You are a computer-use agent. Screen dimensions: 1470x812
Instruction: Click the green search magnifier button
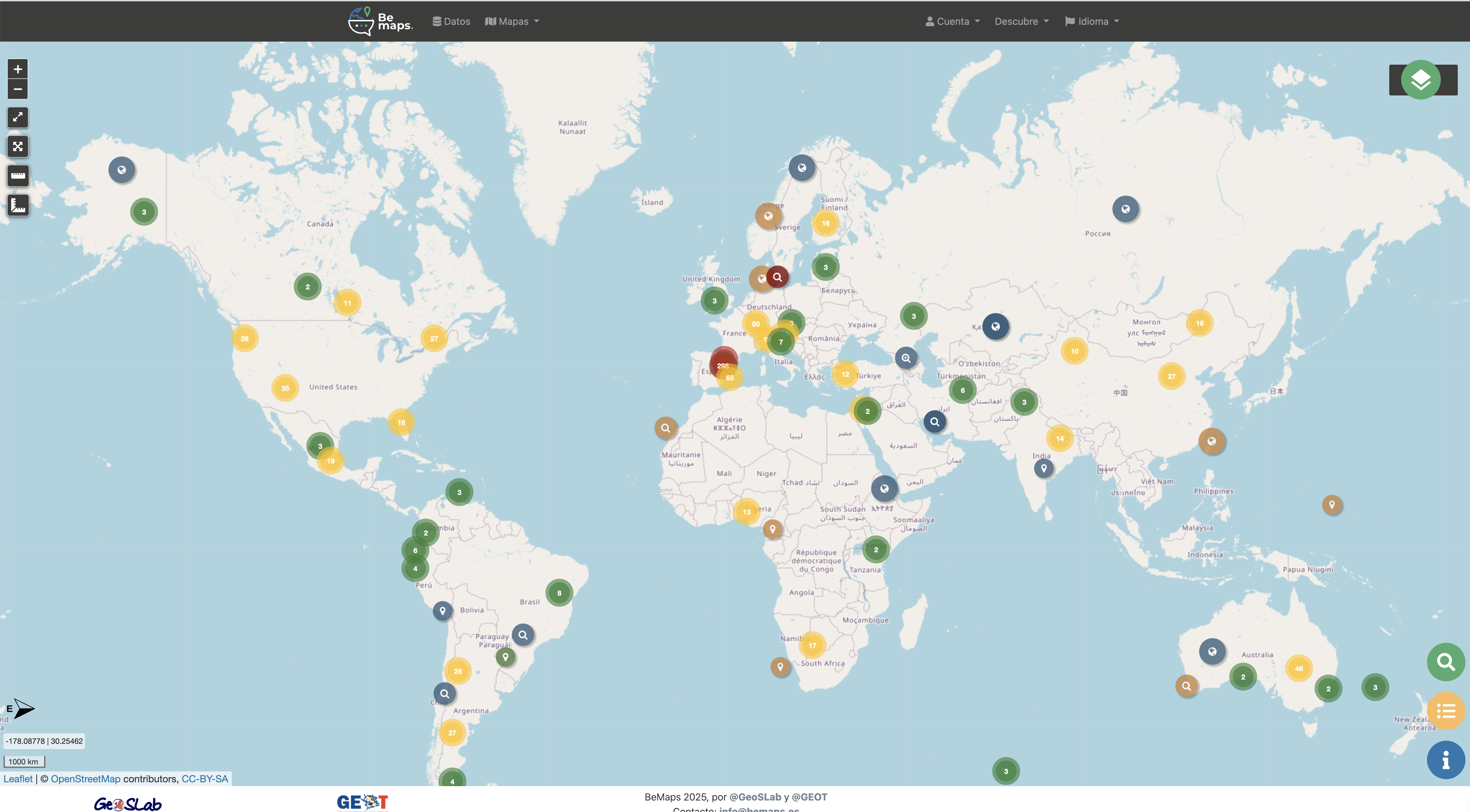coord(1446,662)
